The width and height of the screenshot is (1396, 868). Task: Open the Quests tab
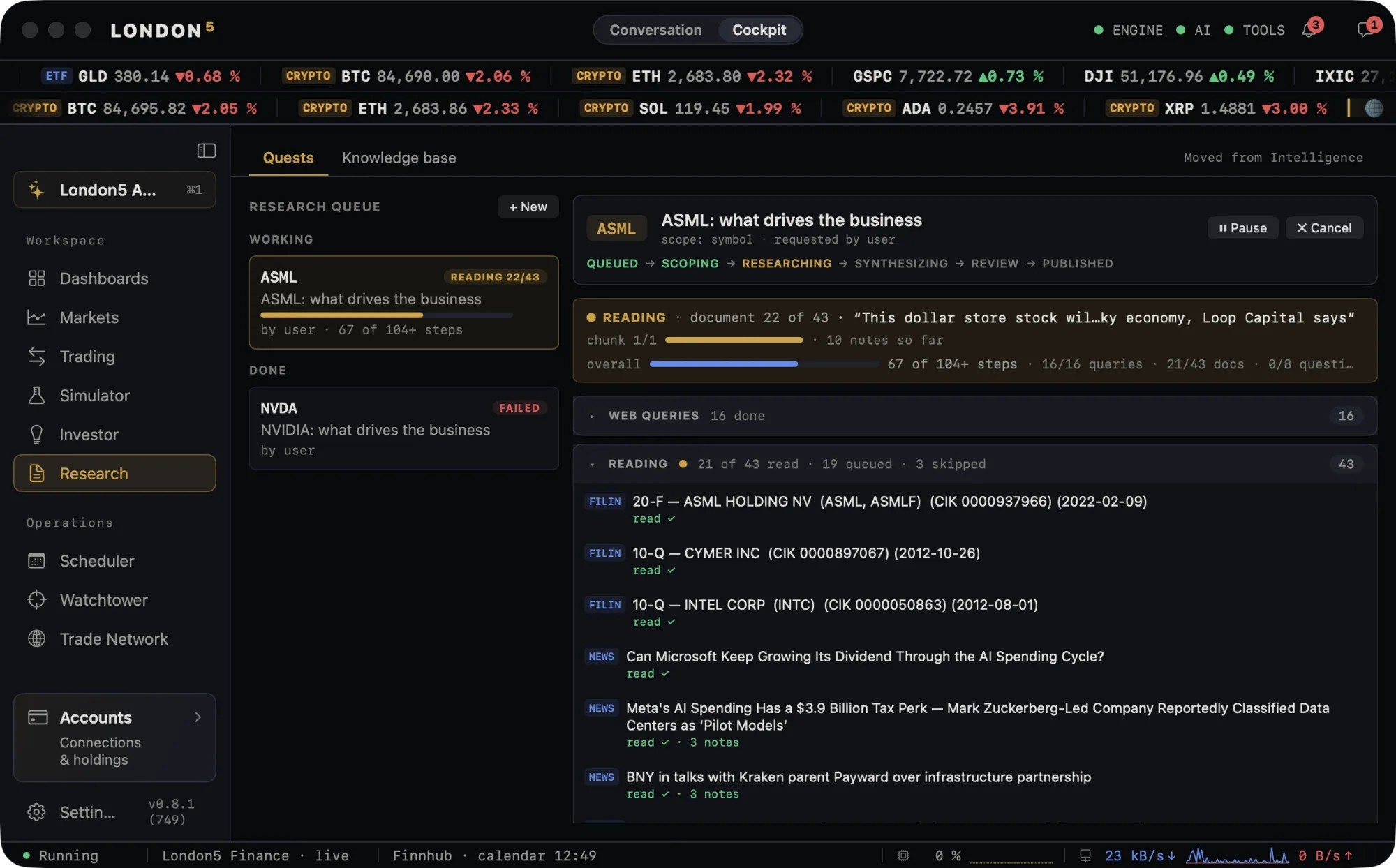pyautogui.click(x=288, y=158)
